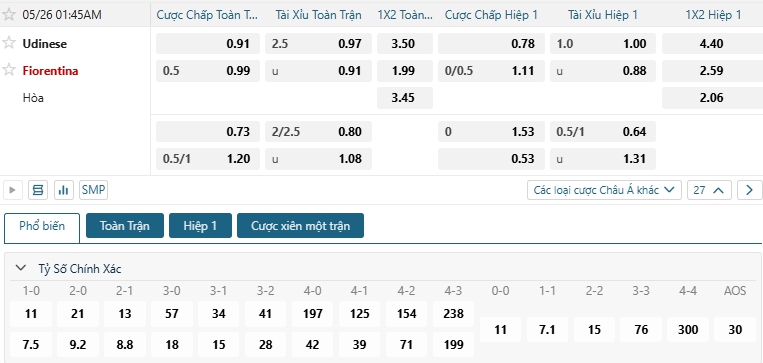Pick draw odds 3.45 full match
Viewport: 763px width, 363px height.
(x=404, y=98)
